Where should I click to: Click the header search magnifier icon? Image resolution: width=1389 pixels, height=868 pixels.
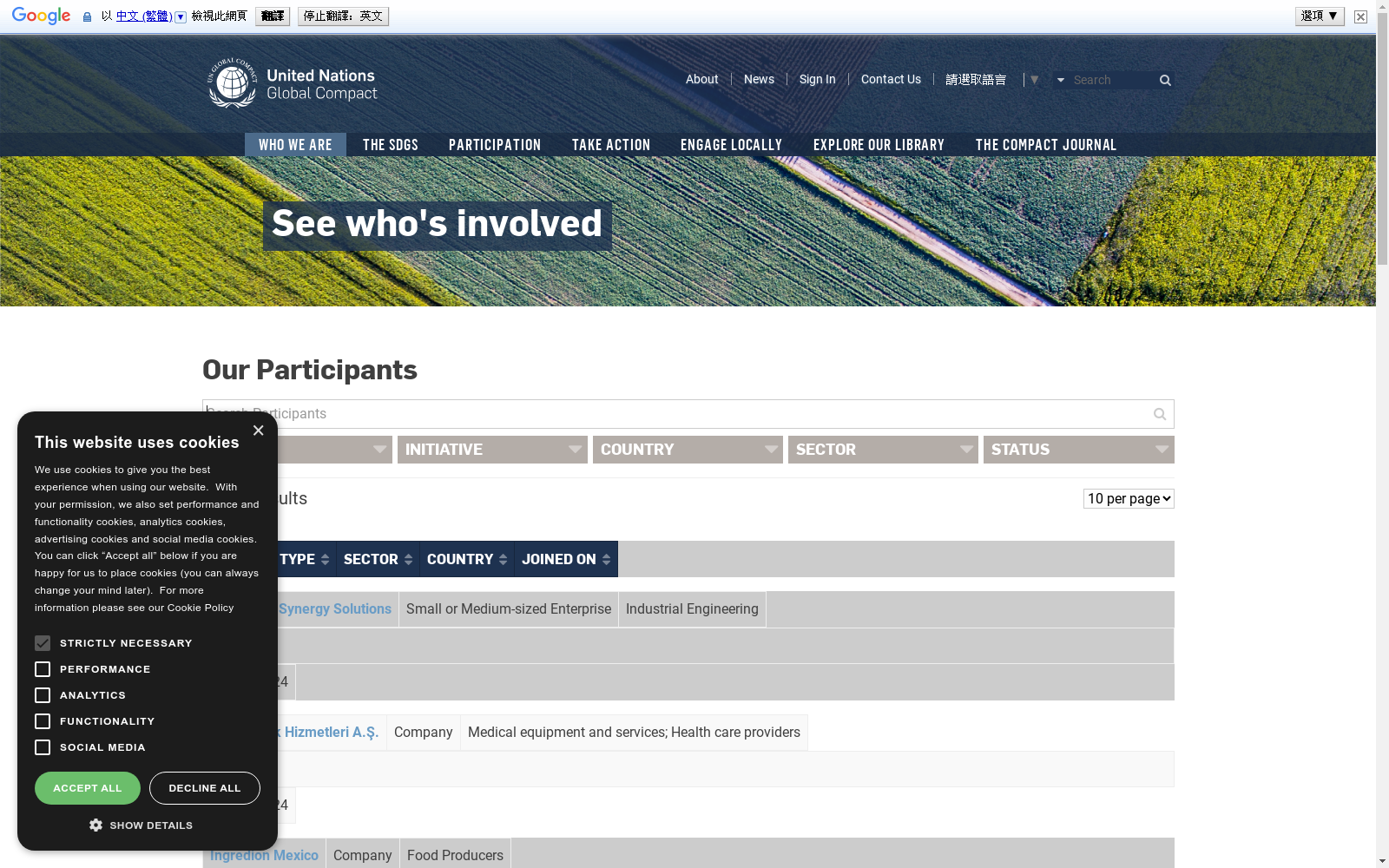pos(1165,80)
